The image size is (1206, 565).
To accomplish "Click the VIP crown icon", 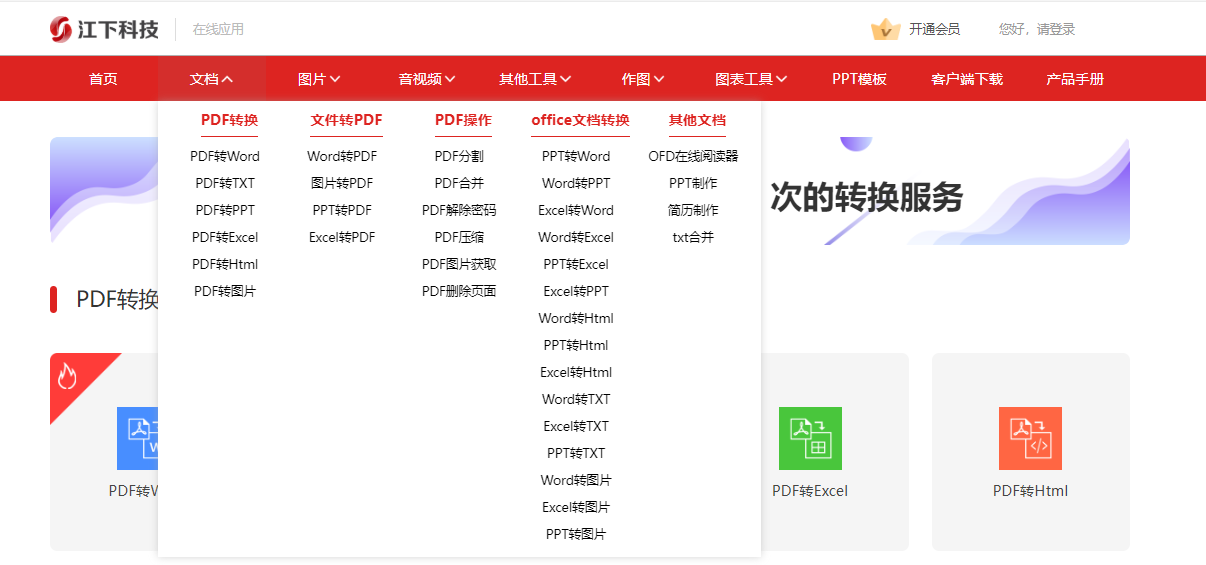I will point(885,30).
